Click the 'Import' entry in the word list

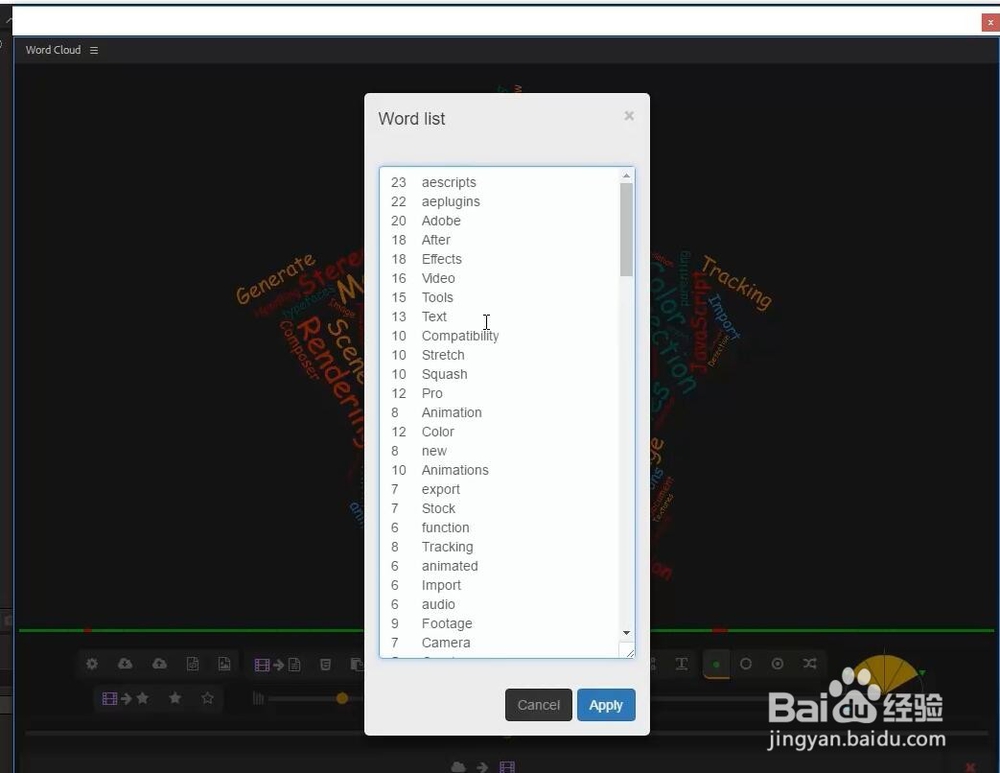441,585
